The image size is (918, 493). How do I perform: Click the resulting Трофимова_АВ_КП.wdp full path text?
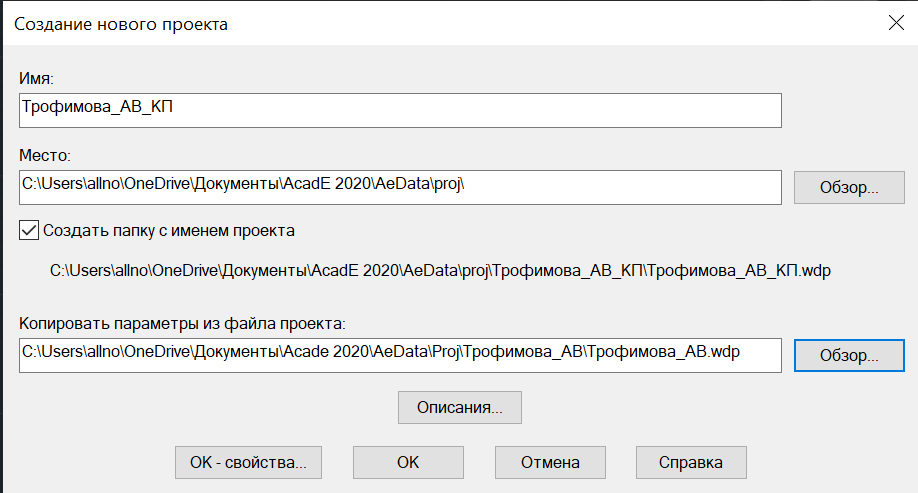tap(440, 271)
